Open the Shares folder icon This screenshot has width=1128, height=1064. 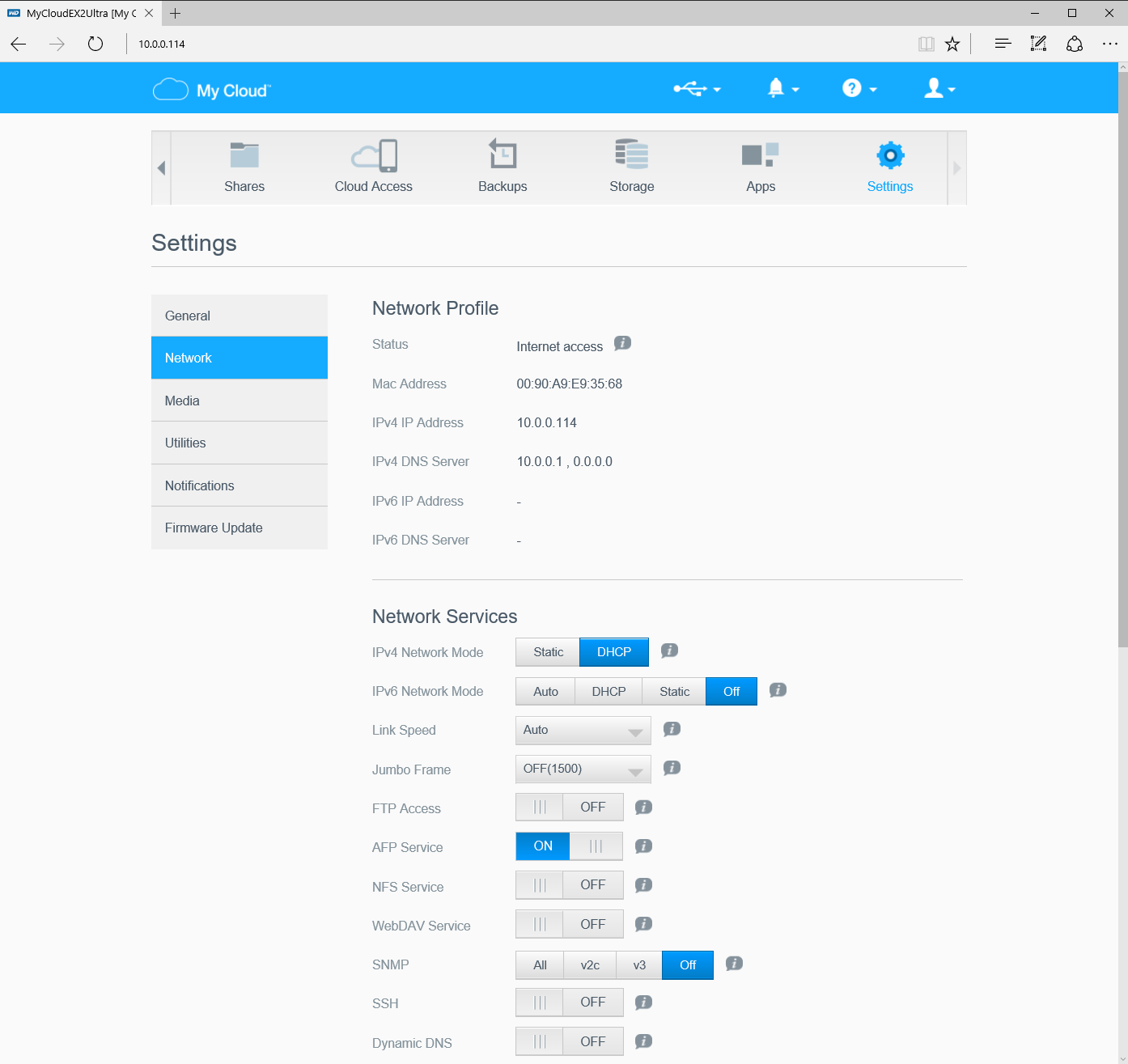pyautogui.click(x=244, y=156)
